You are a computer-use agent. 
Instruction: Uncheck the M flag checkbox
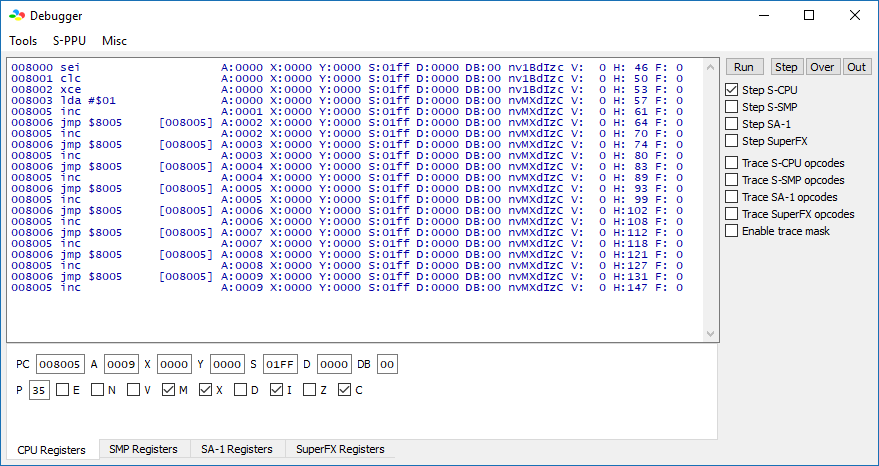coord(169,390)
